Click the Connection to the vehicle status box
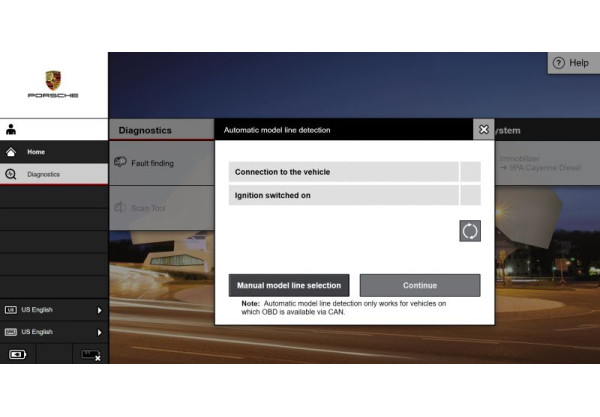The image size is (600, 417). pos(469,172)
